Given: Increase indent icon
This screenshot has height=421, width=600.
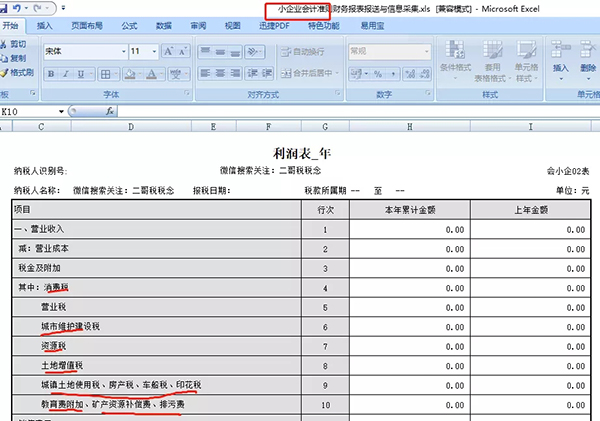Looking at the screenshot, I should (x=267, y=73).
